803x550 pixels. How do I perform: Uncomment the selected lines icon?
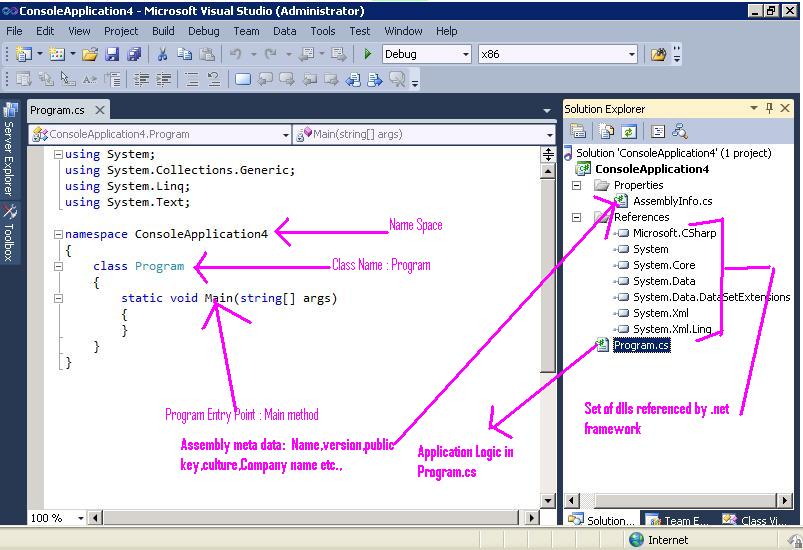(x=214, y=79)
